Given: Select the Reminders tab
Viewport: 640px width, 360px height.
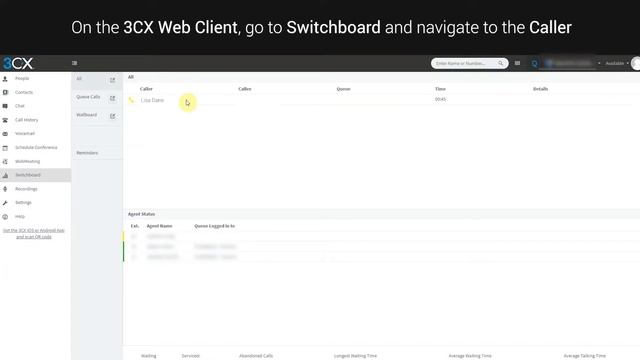Looking at the screenshot, I should (x=96, y=153).
